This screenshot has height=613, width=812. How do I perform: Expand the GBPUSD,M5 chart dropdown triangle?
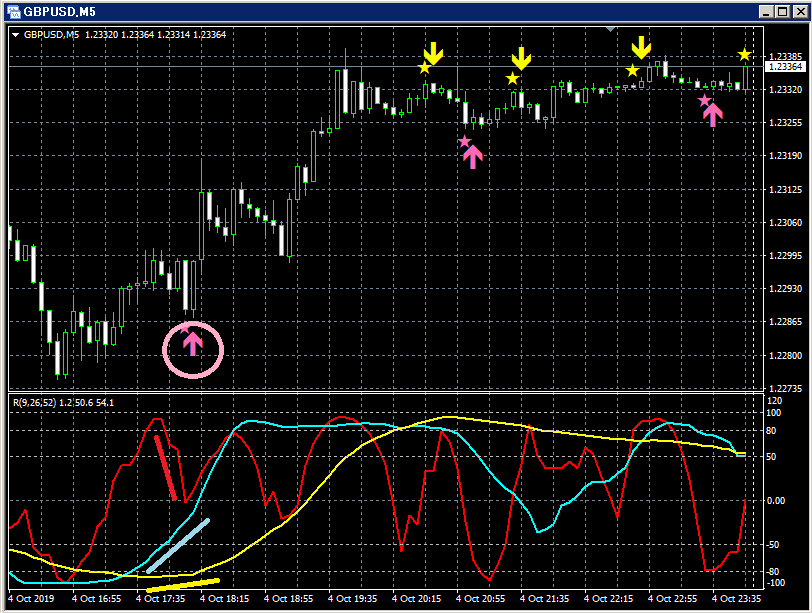[x=15, y=35]
